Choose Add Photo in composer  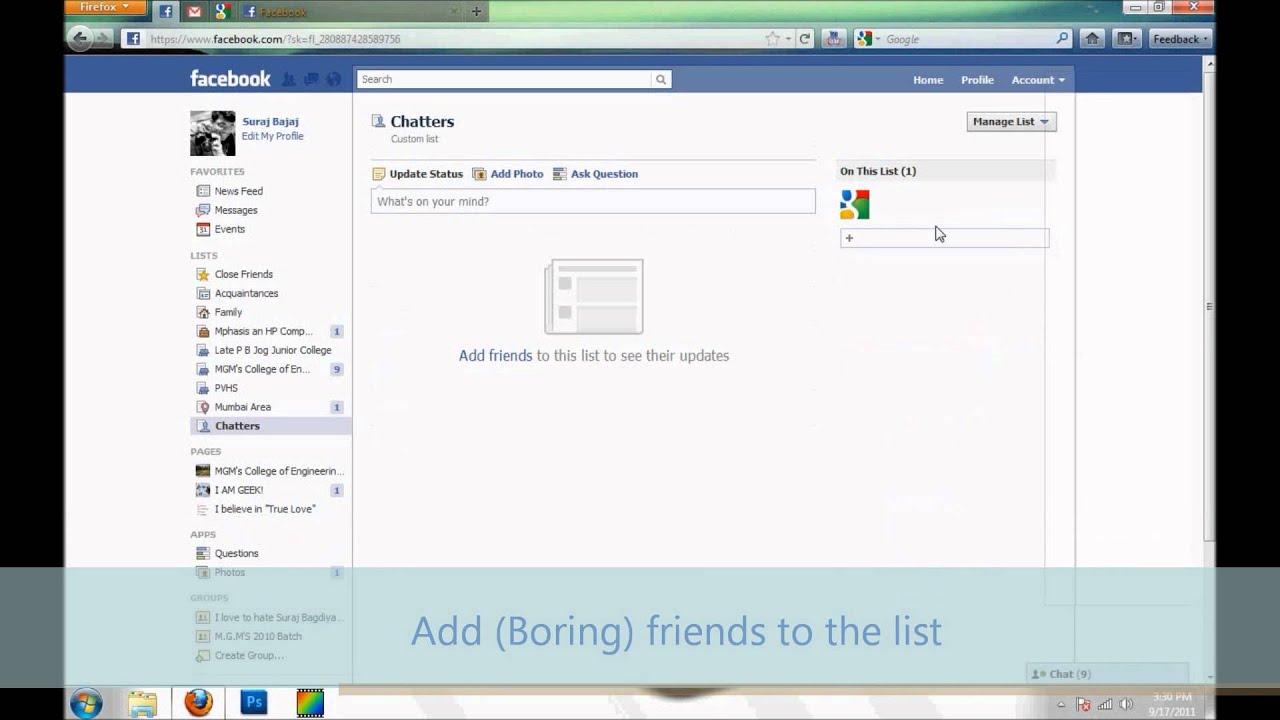tap(508, 174)
